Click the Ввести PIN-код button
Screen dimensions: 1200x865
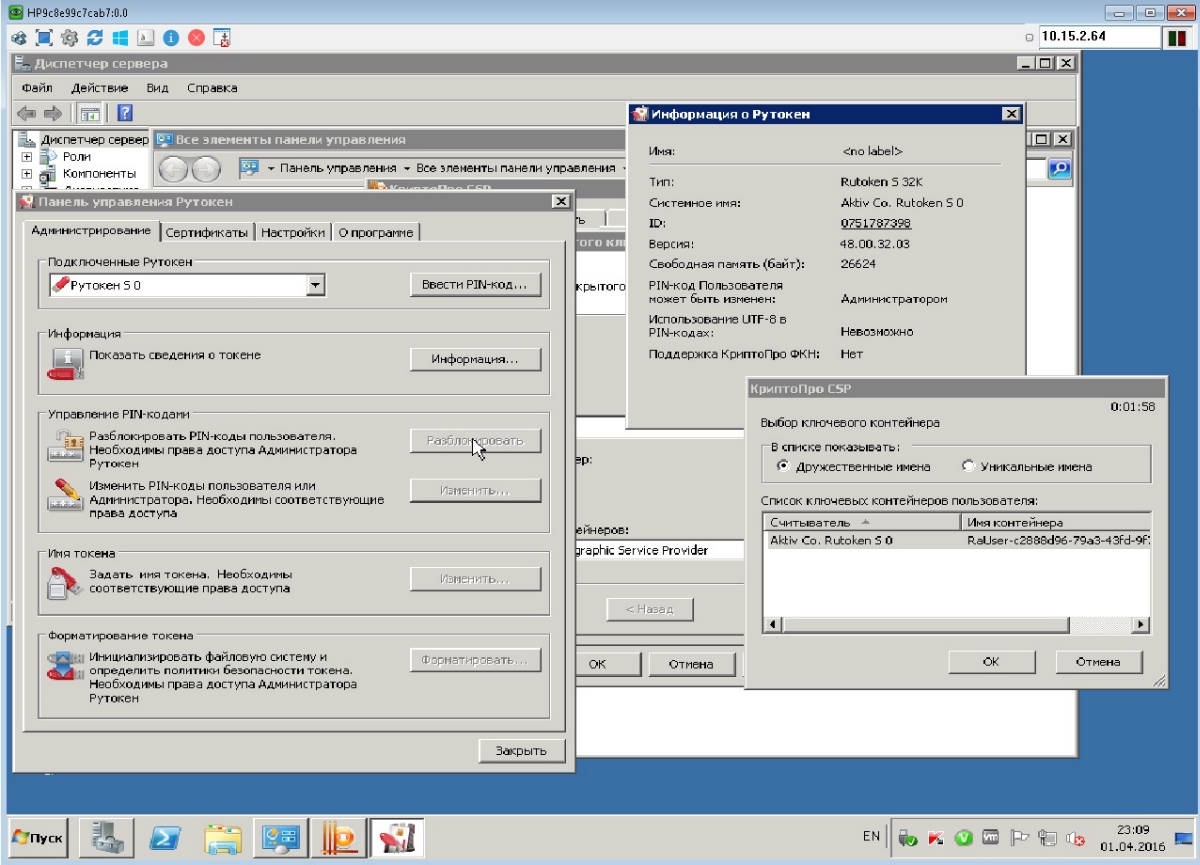(475, 285)
